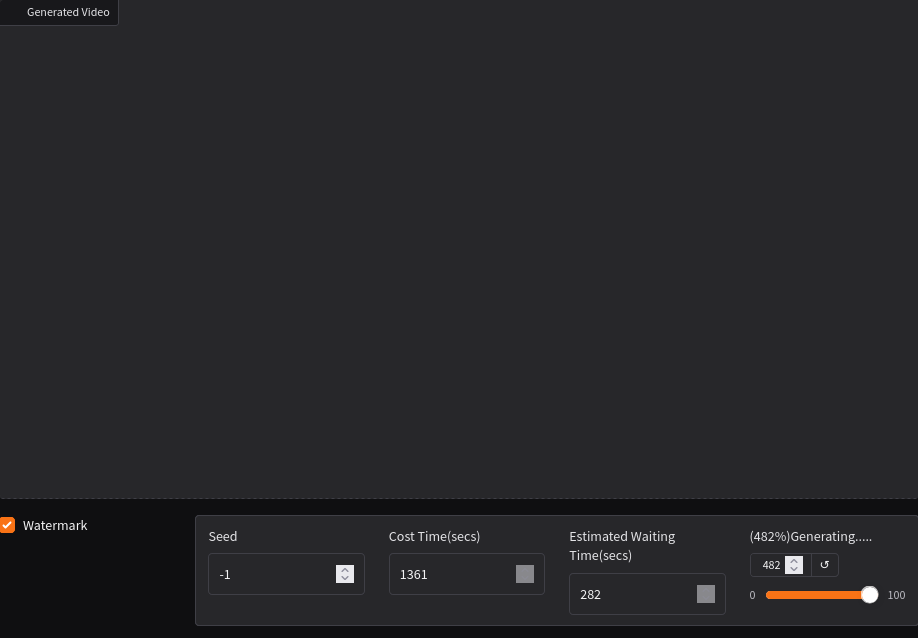Click the (482%)Generating..... status text
918x638 pixels.
coord(810,536)
